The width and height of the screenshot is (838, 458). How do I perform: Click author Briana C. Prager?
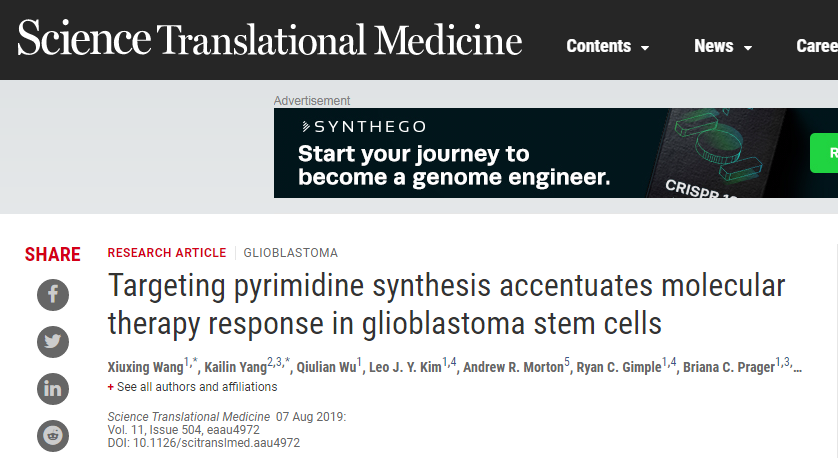click(x=729, y=367)
